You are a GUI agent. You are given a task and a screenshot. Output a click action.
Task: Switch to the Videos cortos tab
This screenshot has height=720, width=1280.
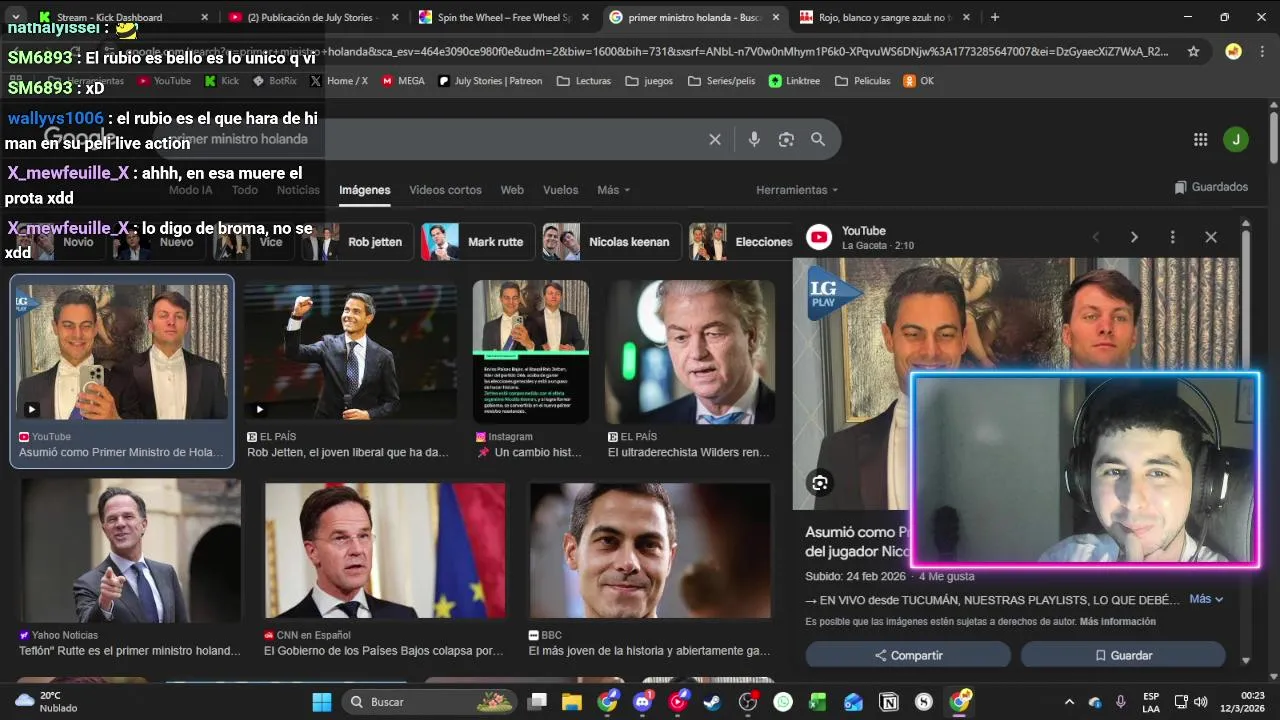coord(445,190)
